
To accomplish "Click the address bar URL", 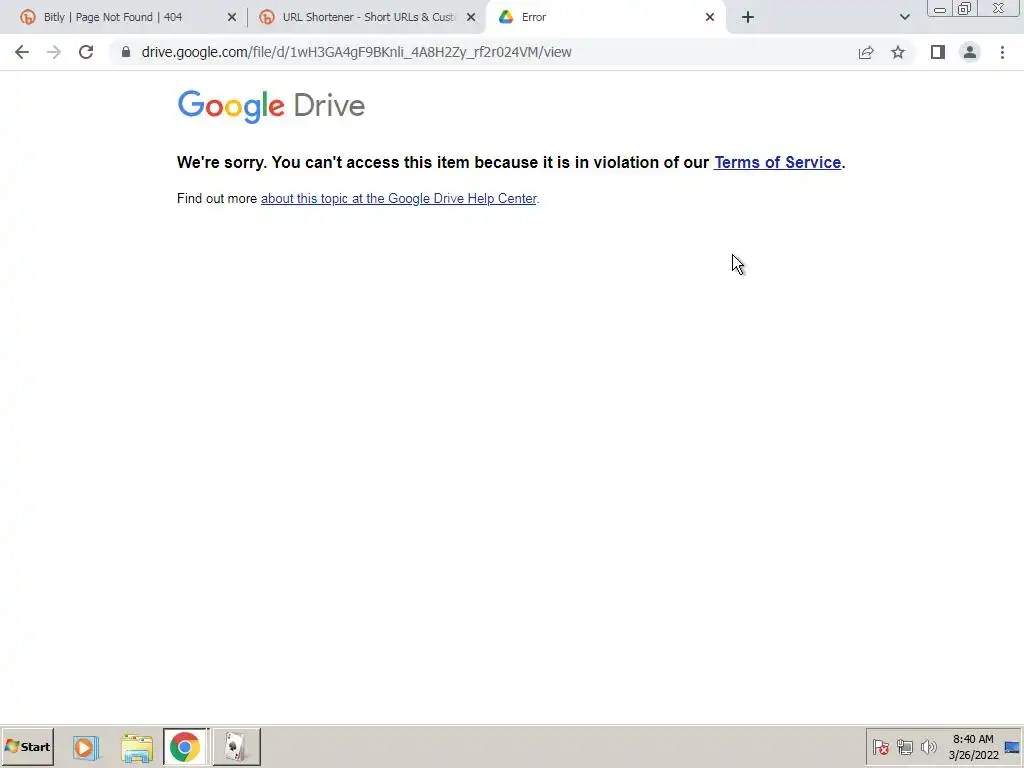I will click(x=357, y=52).
